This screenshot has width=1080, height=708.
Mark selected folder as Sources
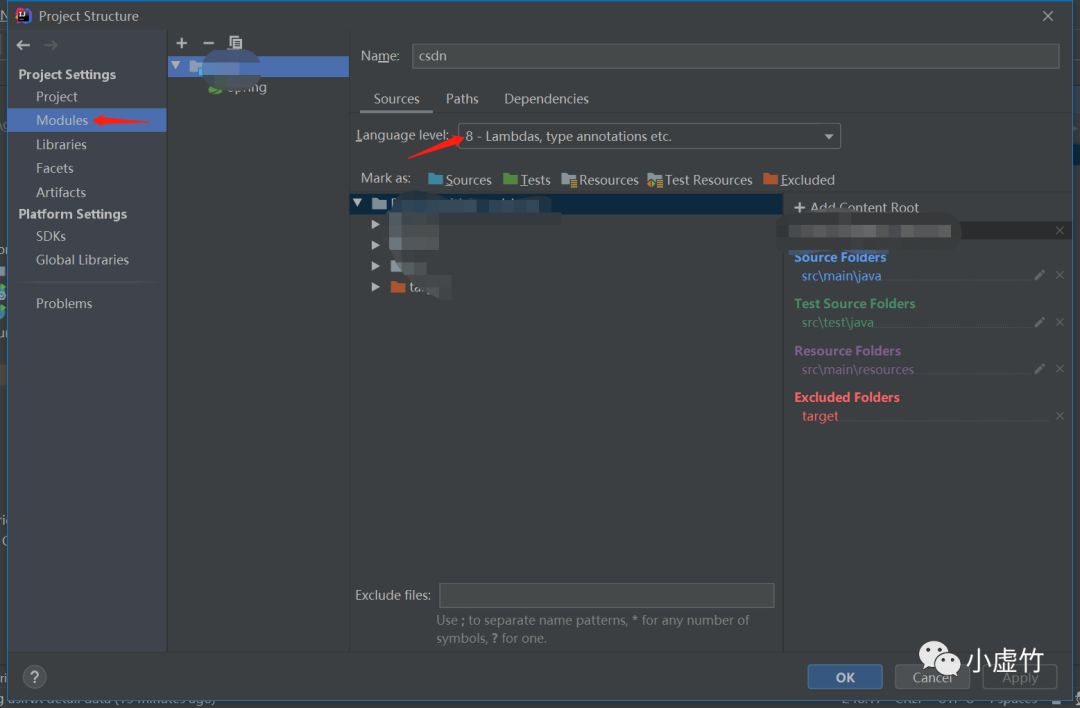pos(459,180)
